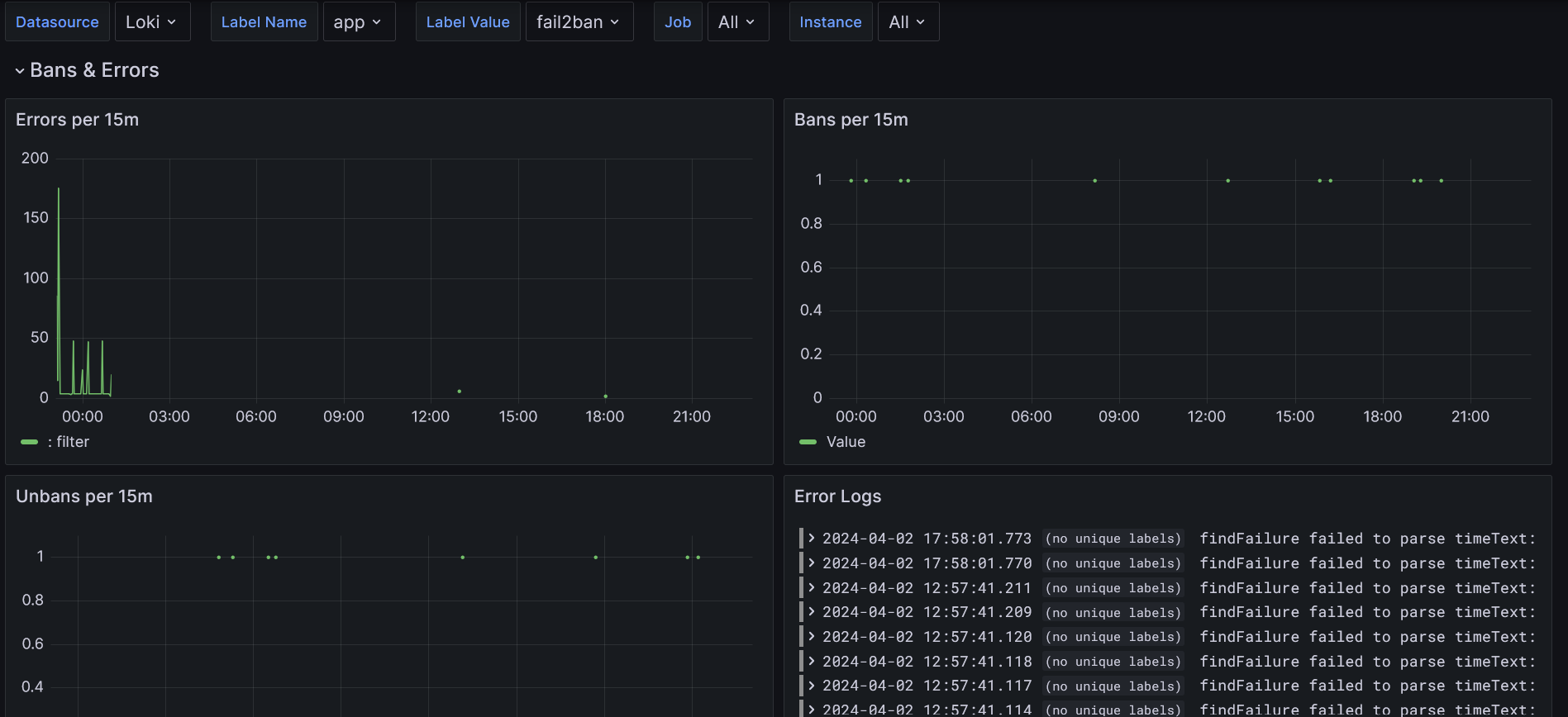Screen dimensions: 1568x717
Task: Click green color swatch of Value legend
Action: point(808,442)
